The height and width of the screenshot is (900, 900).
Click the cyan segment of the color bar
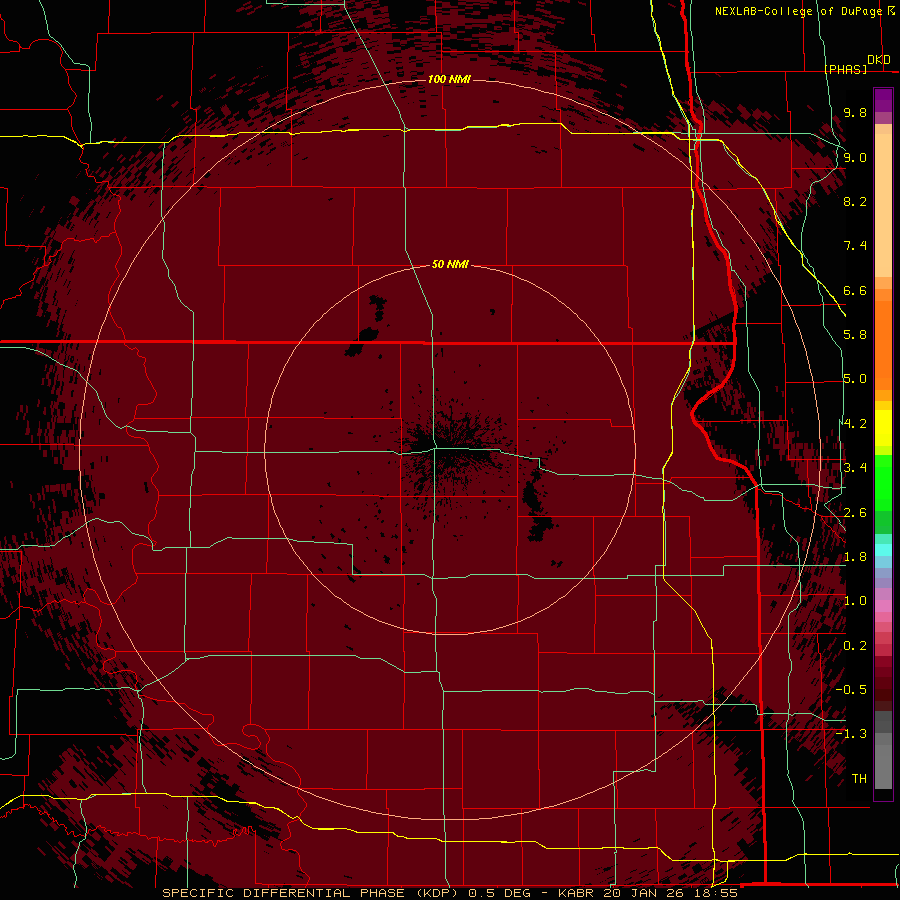coord(883,550)
